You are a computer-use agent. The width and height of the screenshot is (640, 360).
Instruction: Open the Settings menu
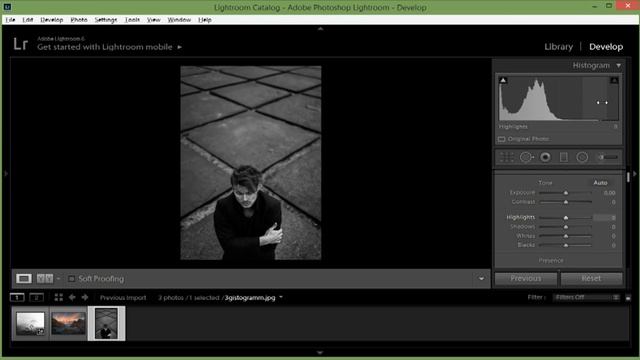tap(106, 20)
